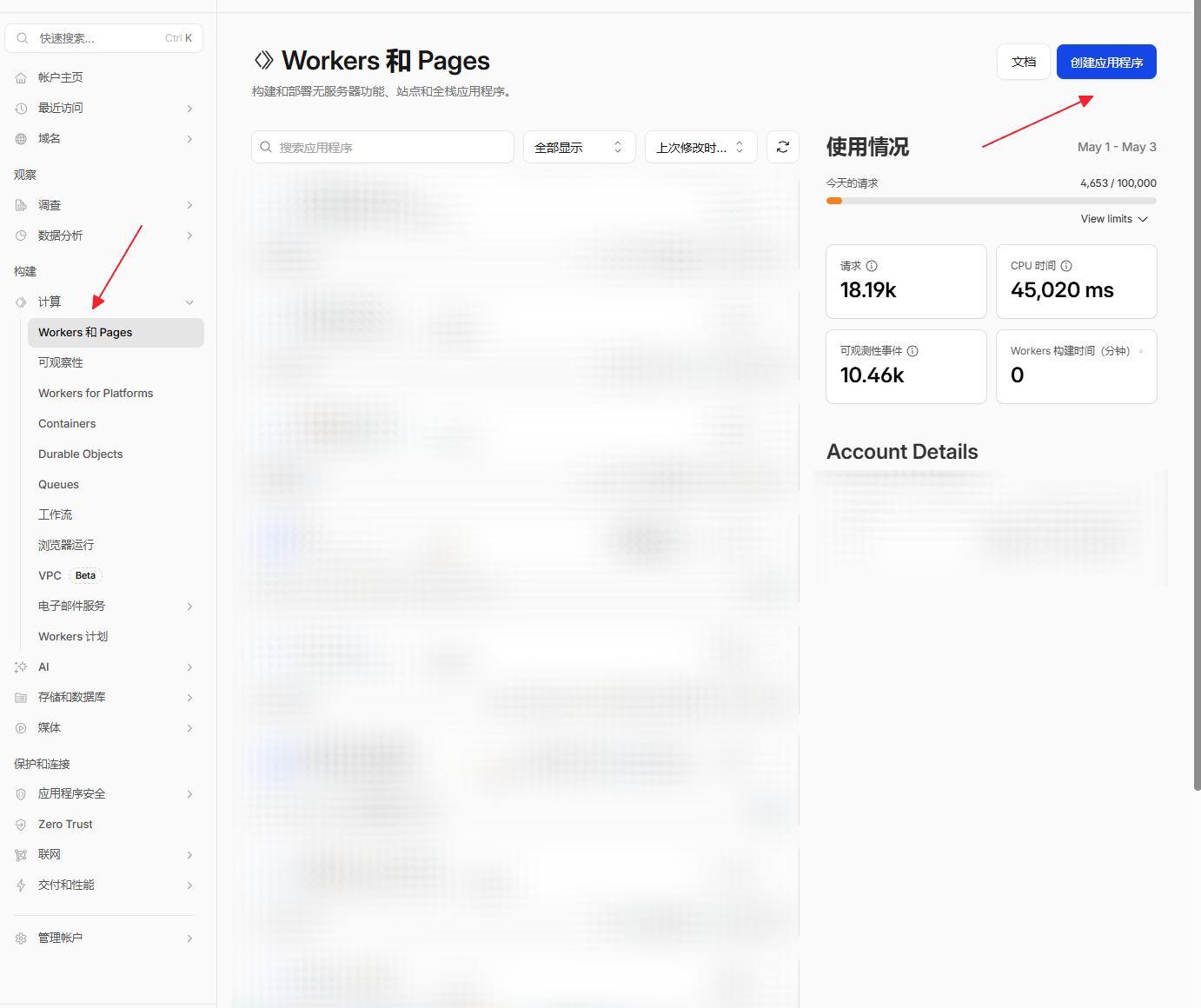Click the Workers 构建时间 stat card
The height and width of the screenshot is (1008, 1201).
click(1077, 367)
